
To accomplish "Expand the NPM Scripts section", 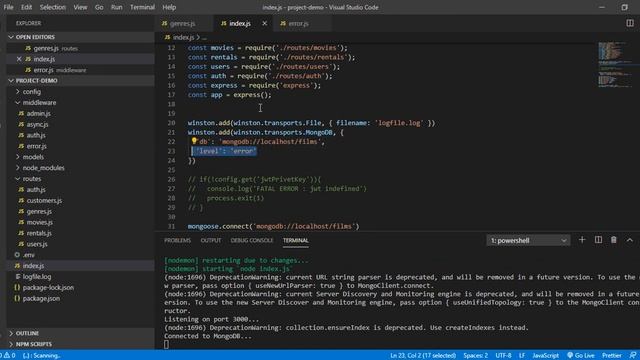I will pos(80,344).
